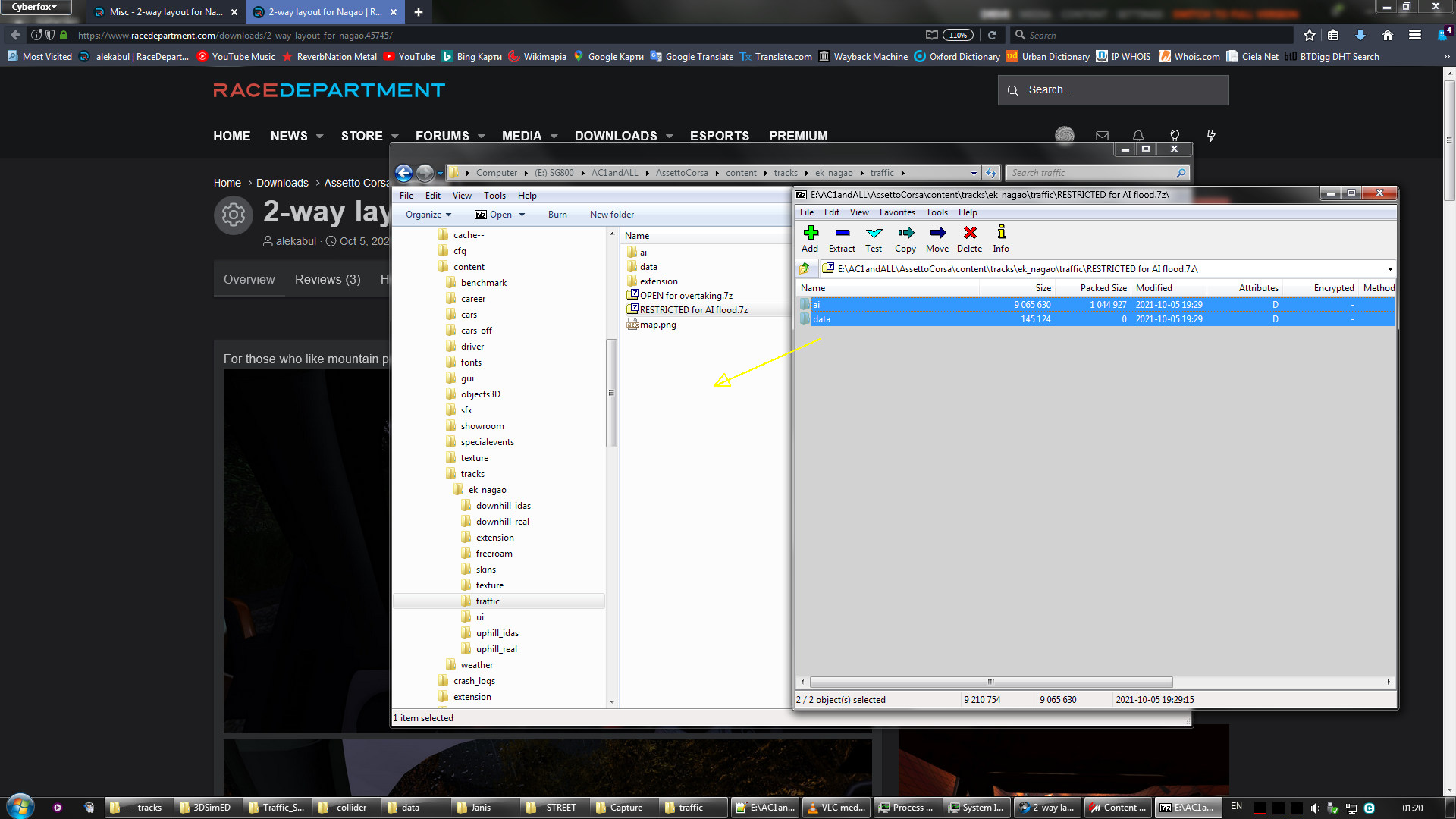Open the RaceDepartment inbox envelope icon
Image resolution: width=1456 pixels, height=819 pixels.
click(1102, 136)
